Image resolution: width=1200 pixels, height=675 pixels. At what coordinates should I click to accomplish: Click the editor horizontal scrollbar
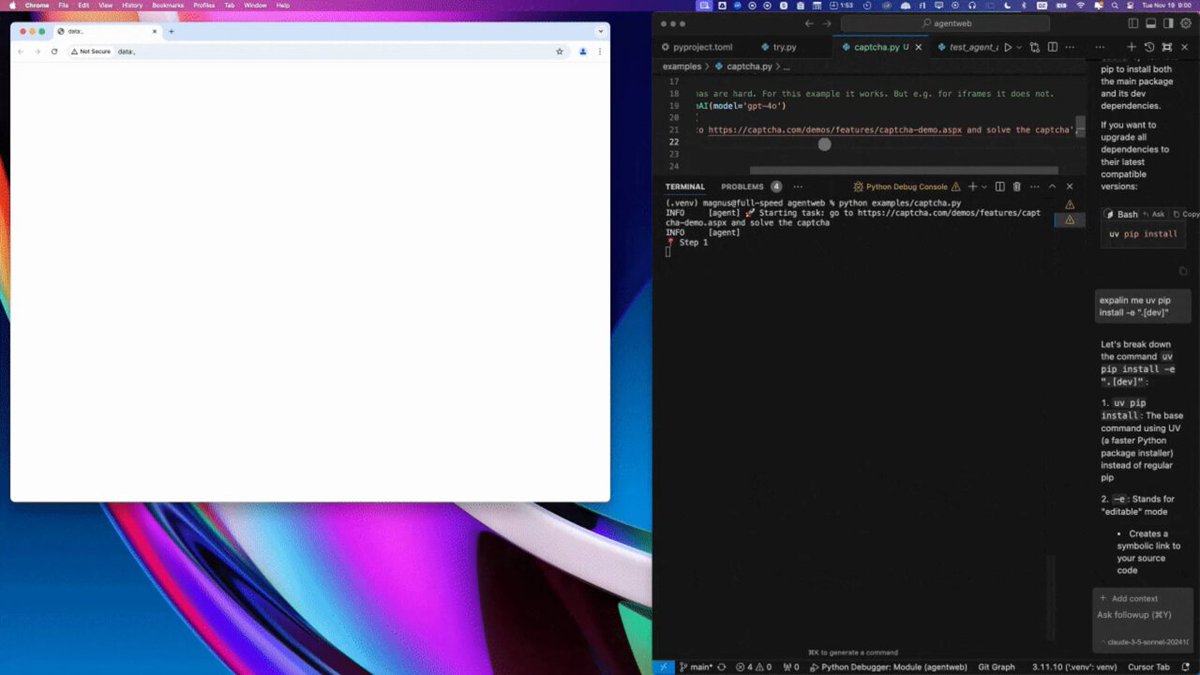(903, 170)
